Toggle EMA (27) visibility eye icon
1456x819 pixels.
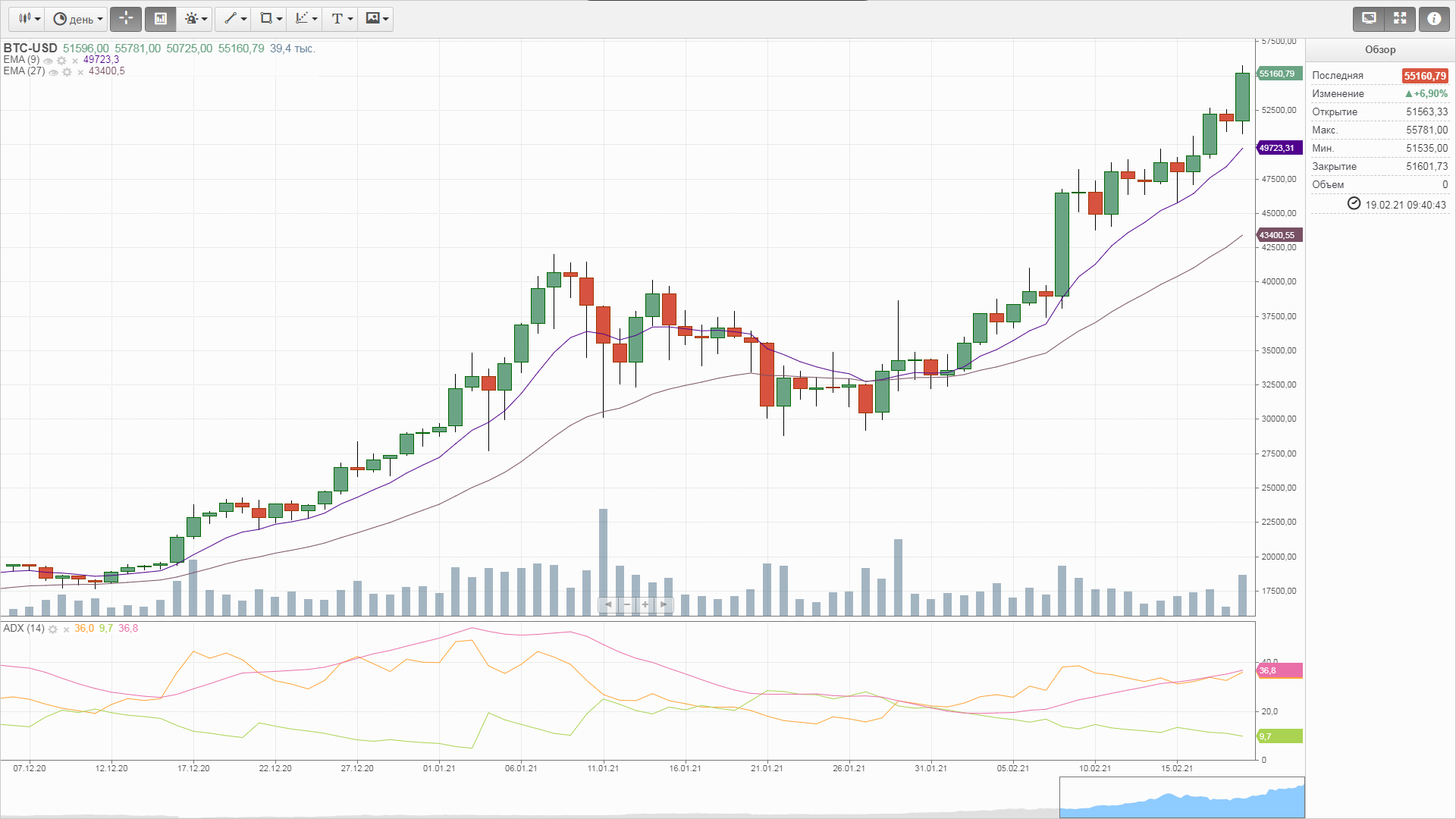point(54,72)
